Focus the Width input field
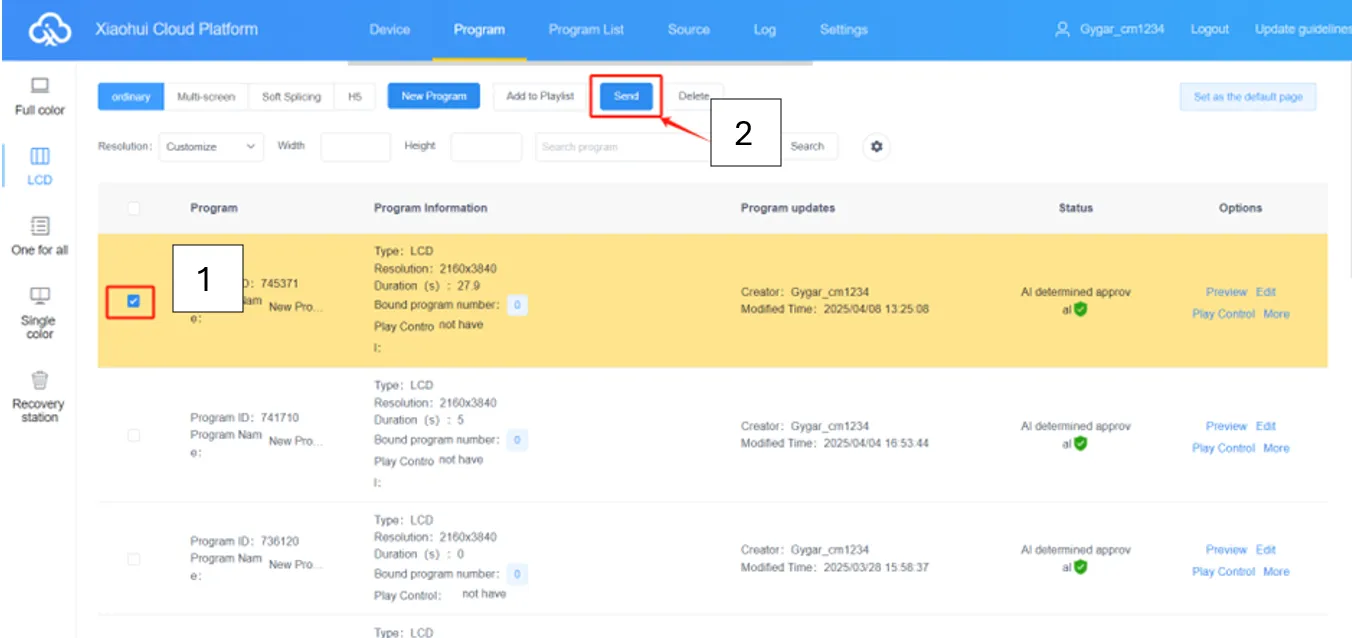This screenshot has height=638, width=1352. [355, 147]
